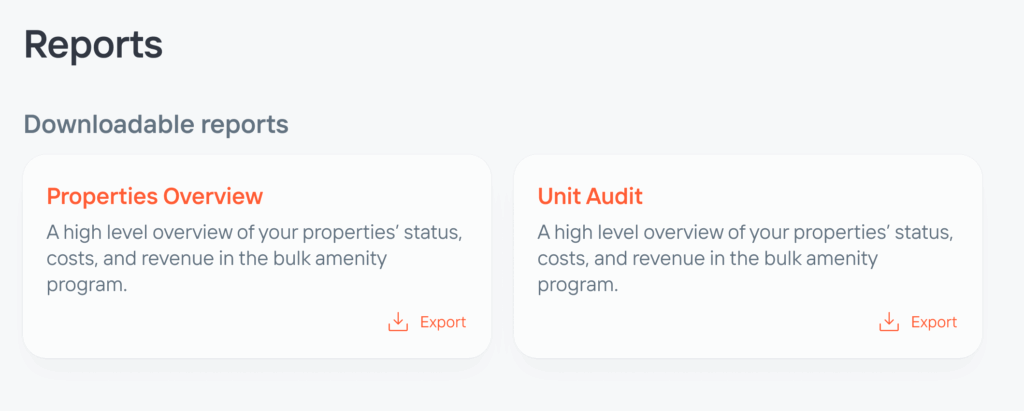1024x411 pixels.
Task: Export the Properties Overview report via Export text
Action: pos(443,322)
